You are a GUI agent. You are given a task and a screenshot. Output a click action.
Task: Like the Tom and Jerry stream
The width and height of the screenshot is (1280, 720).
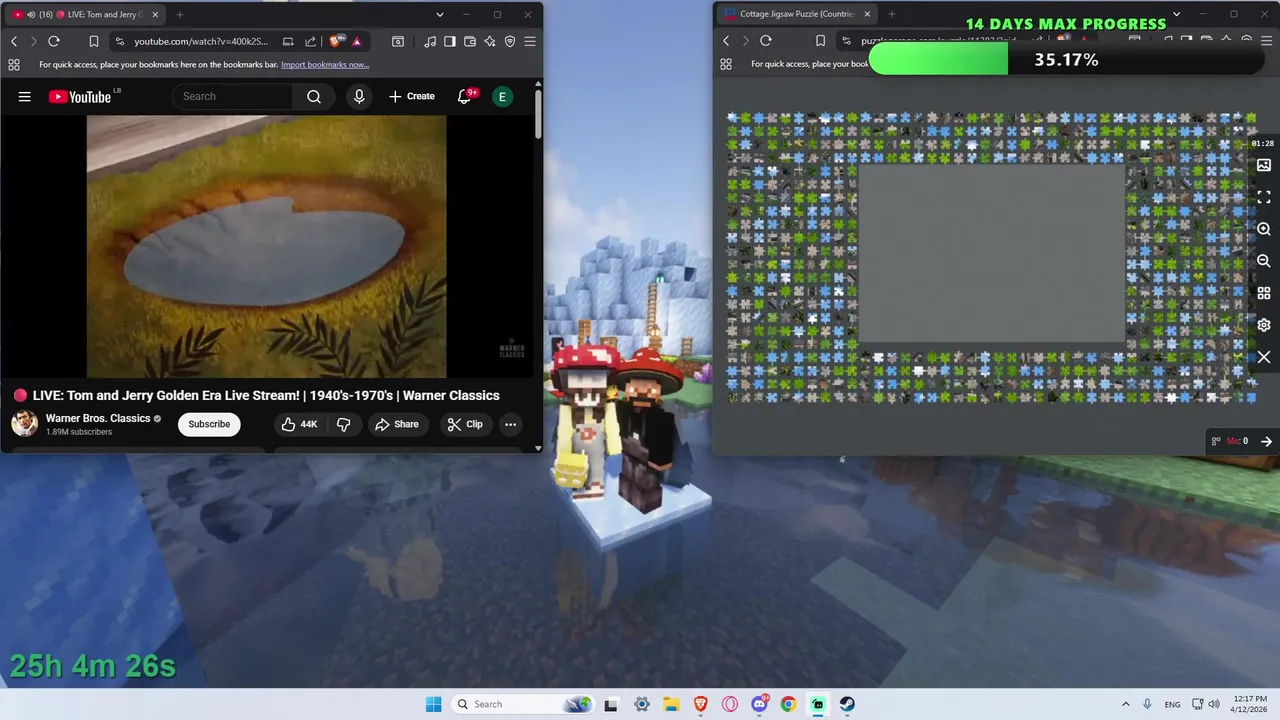click(299, 424)
